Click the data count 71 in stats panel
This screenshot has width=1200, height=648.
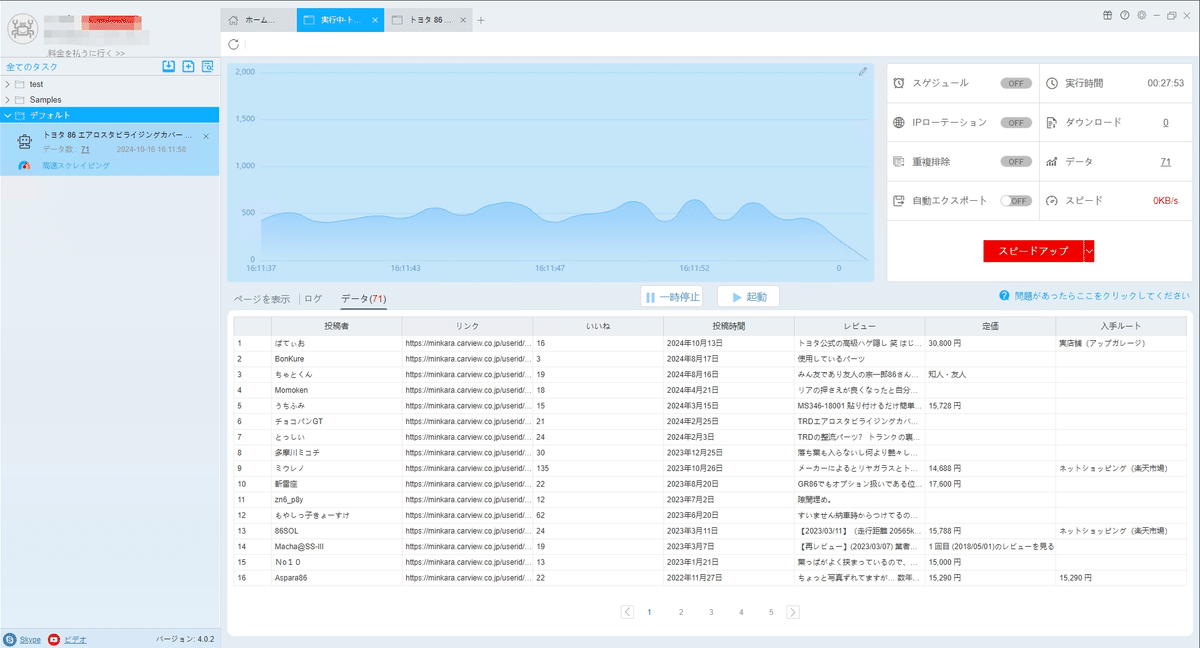(1165, 161)
